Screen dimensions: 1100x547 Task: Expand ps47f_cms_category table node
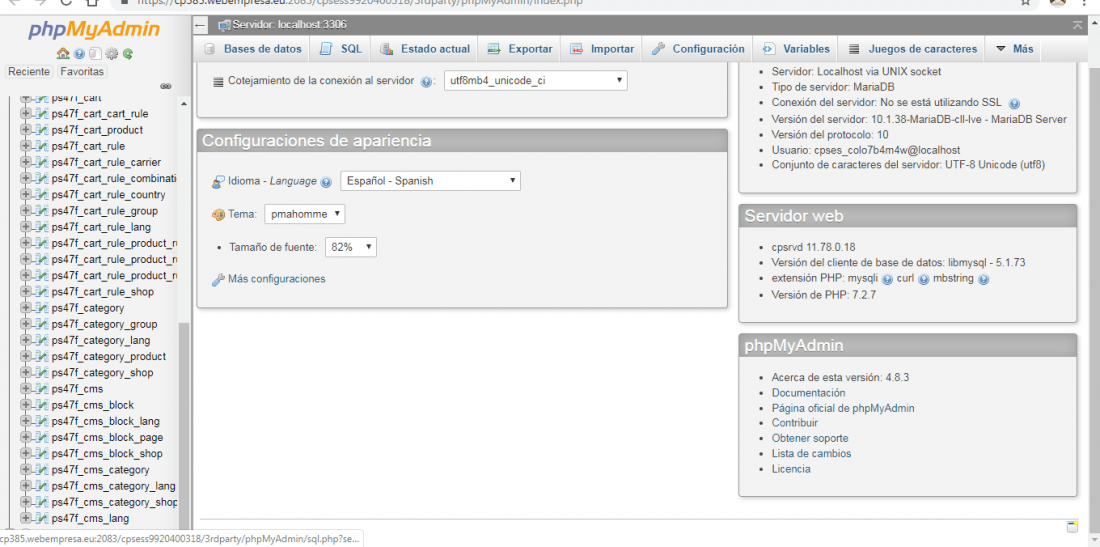[27, 470]
